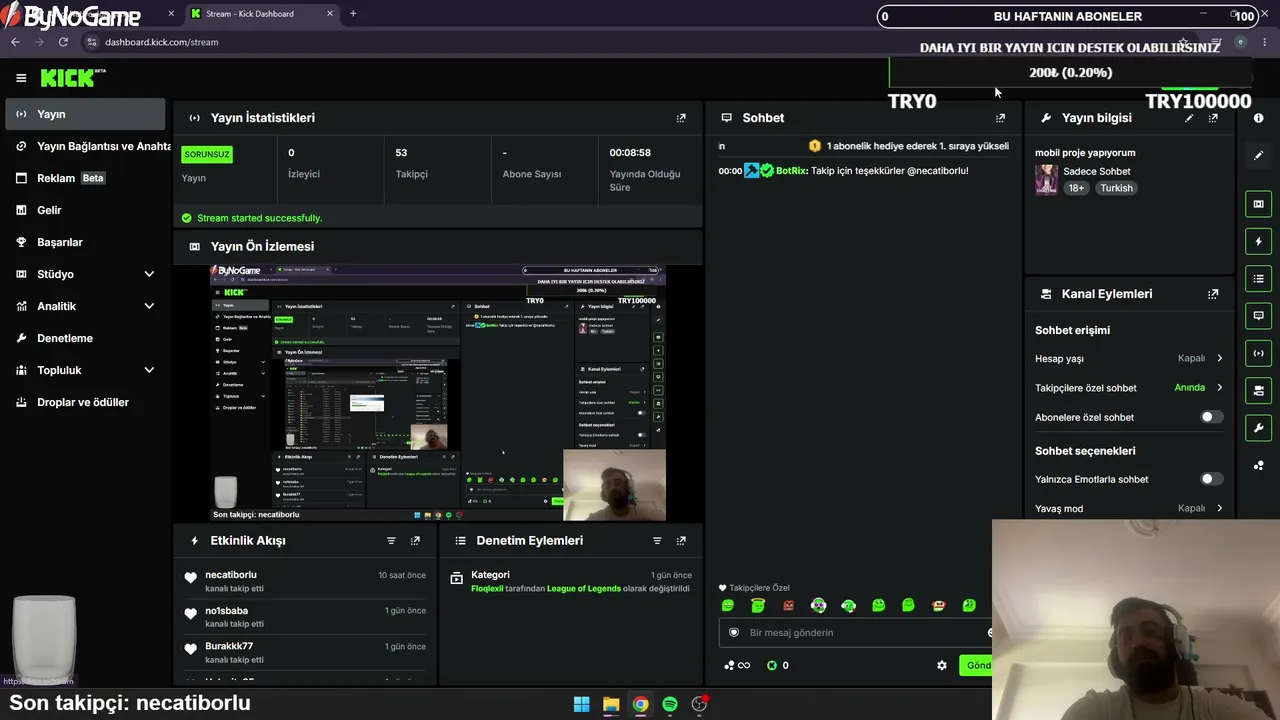1280x720 pixels.
Task: Open Takipçilere özel sohbet Anında chevron
Action: point(1219,387)
